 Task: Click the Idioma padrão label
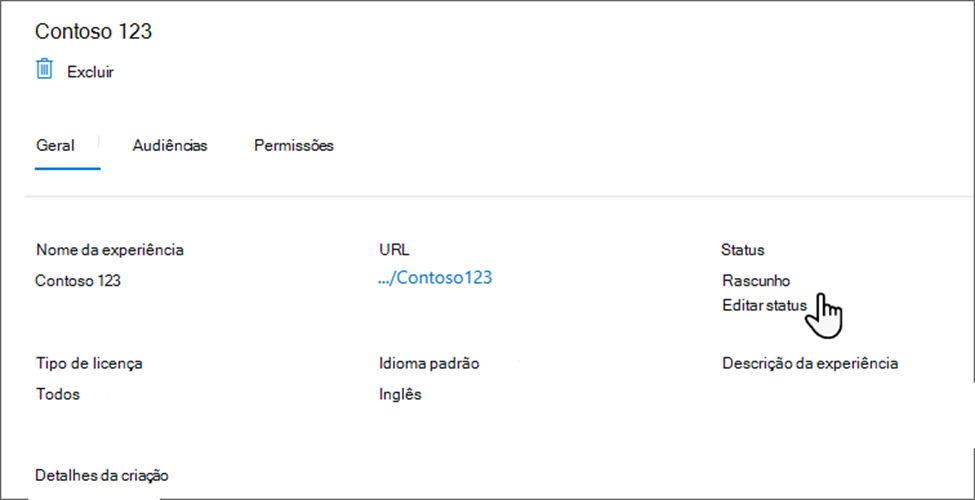[x=429, y=363]
